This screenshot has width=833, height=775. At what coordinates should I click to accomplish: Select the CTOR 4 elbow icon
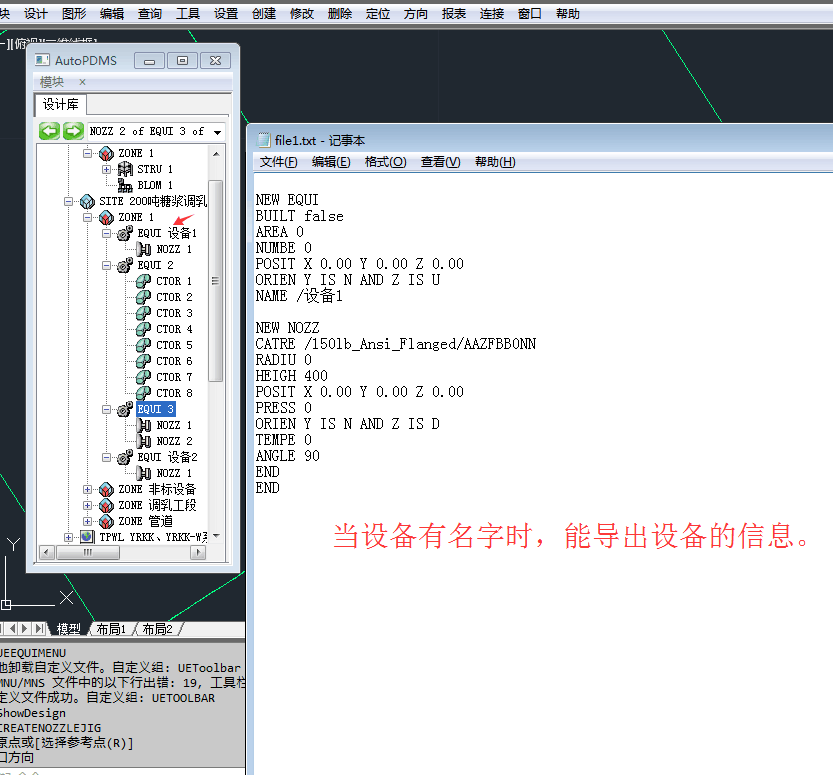(143, 329)
